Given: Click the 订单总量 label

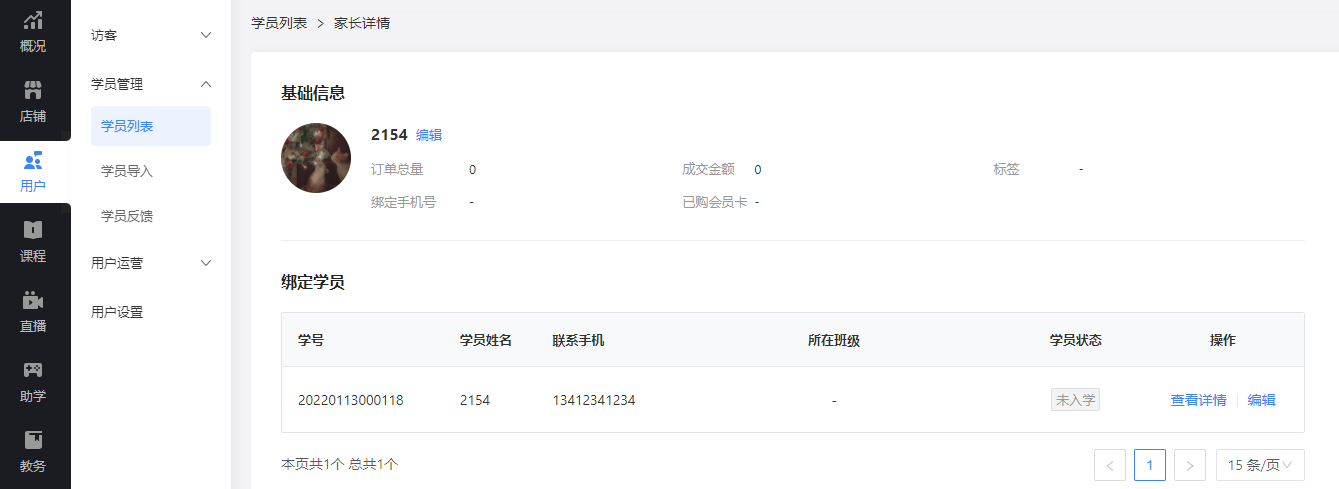Looking at the screenshot, I should [397, 169].
